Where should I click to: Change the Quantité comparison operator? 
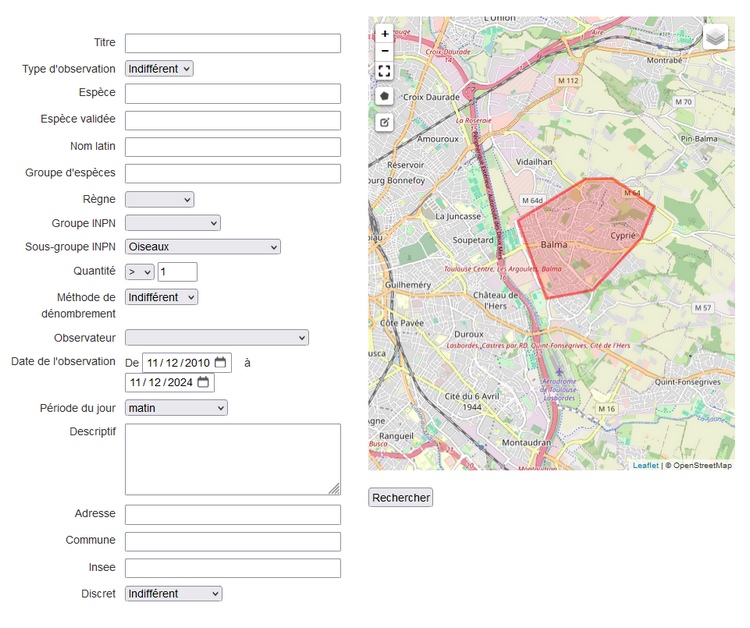[140, 272]
